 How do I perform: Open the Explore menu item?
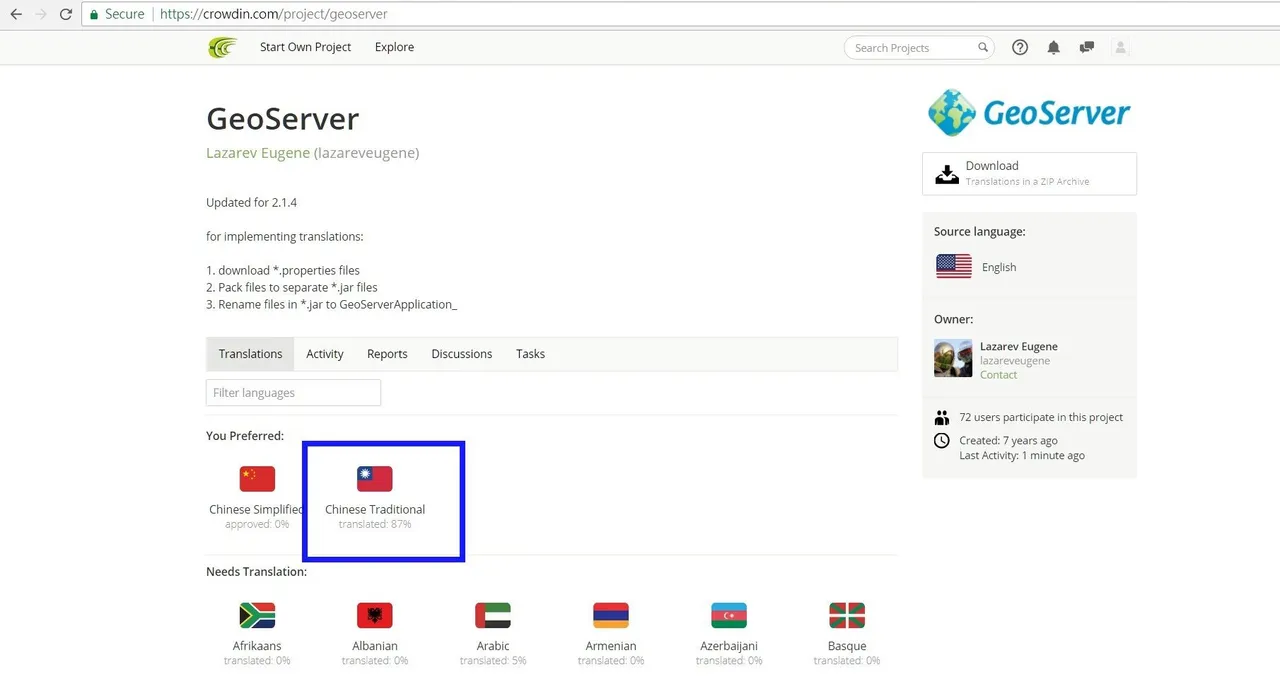click(x=394, y=47)
